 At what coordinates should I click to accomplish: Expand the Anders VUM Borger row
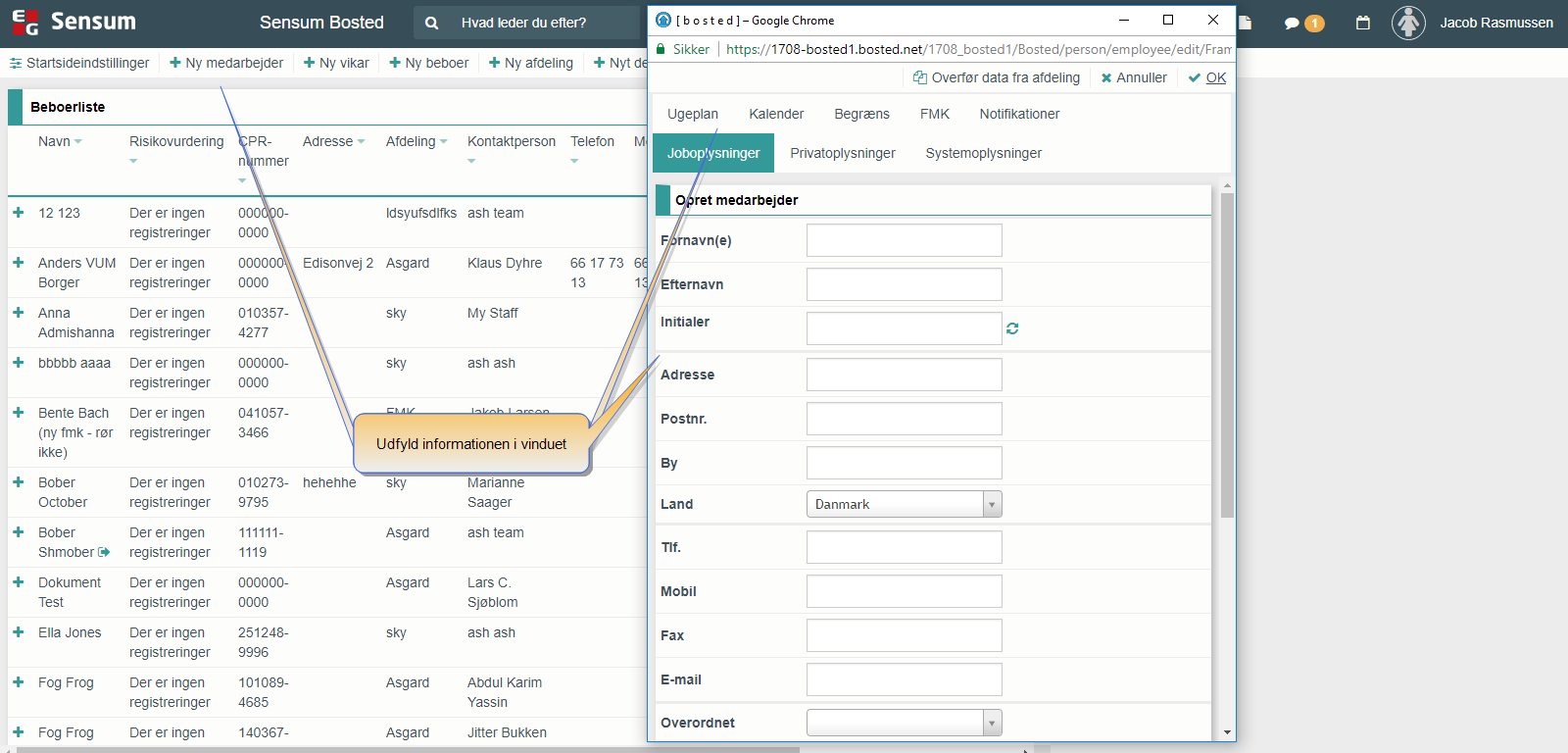[x=18, y=262]
